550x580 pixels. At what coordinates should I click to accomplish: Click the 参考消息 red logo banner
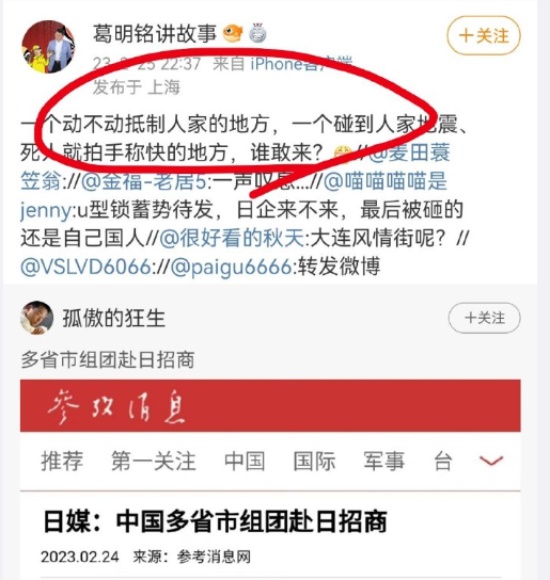click(x=270, y=406)
